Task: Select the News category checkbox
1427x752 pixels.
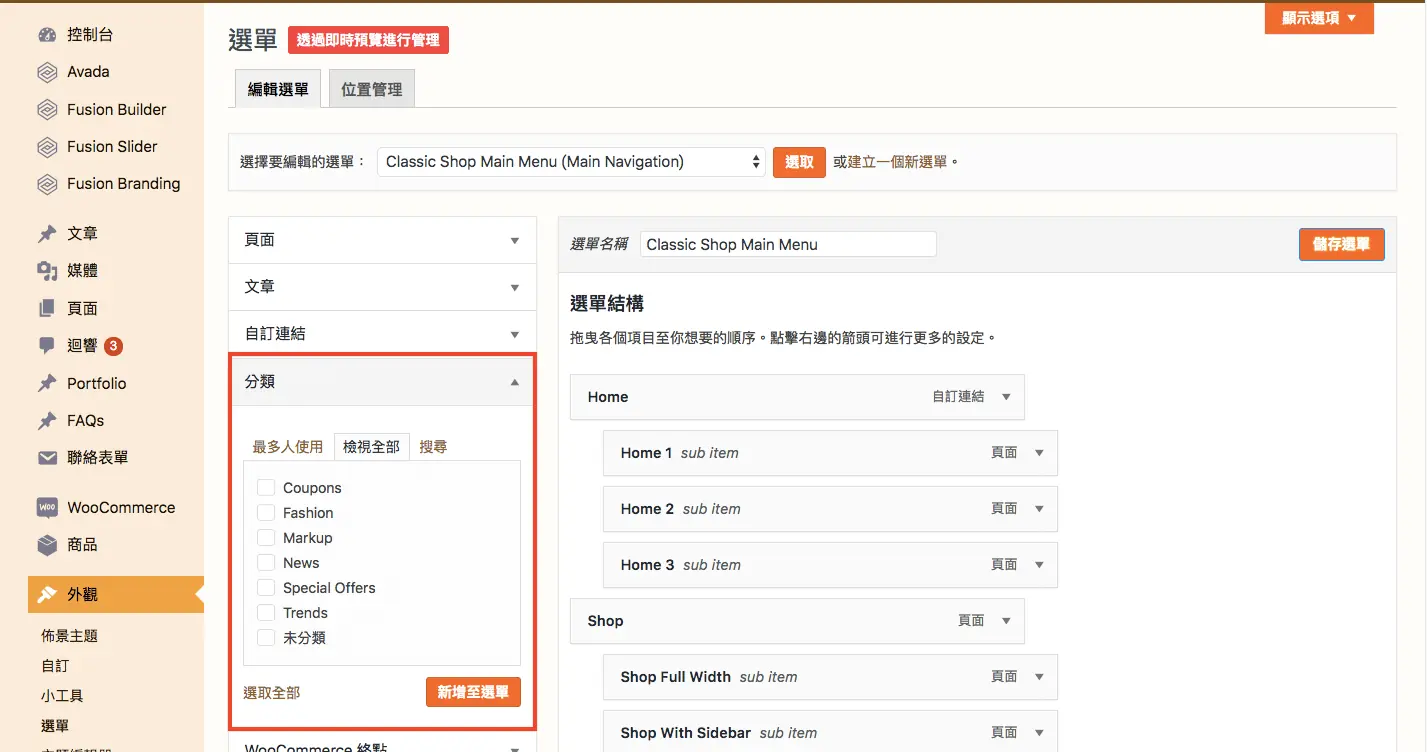Action: [x=266, y=563]
